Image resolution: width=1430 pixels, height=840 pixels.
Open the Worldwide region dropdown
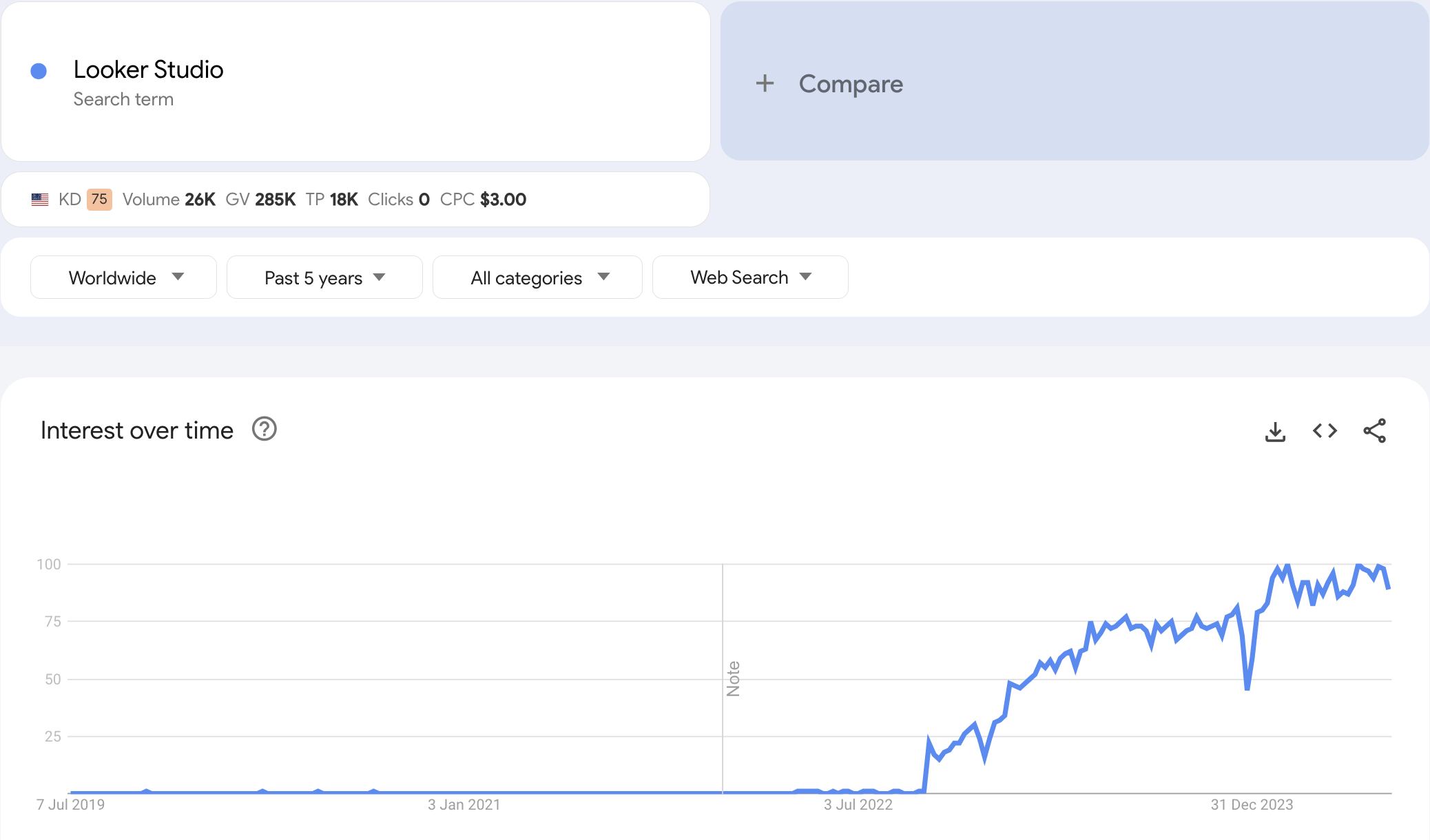click(x=123, y=277)
